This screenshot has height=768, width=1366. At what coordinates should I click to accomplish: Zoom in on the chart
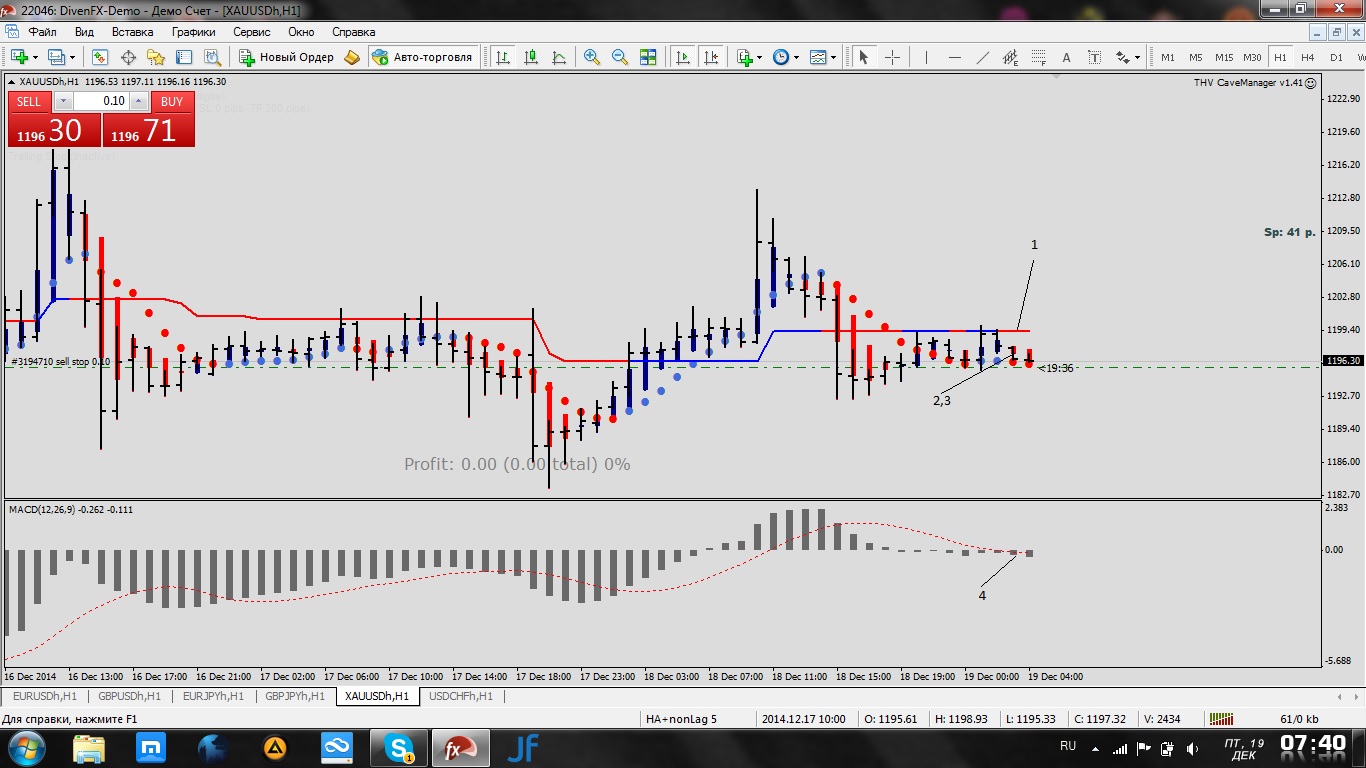(592, 57)
